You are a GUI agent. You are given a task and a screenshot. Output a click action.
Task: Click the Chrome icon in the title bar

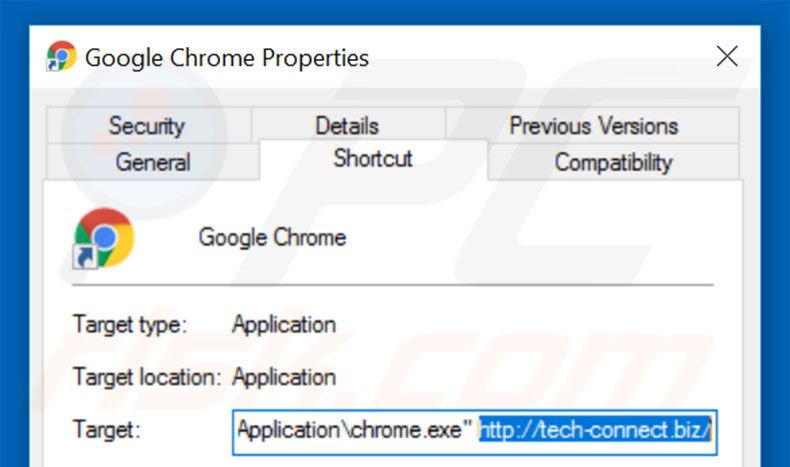[x=61, y=56]
